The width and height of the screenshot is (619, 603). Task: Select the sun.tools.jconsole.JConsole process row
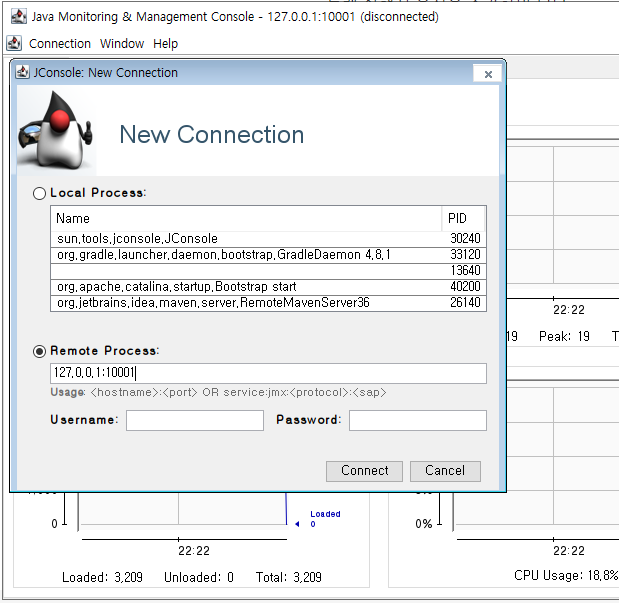point(268,239)
